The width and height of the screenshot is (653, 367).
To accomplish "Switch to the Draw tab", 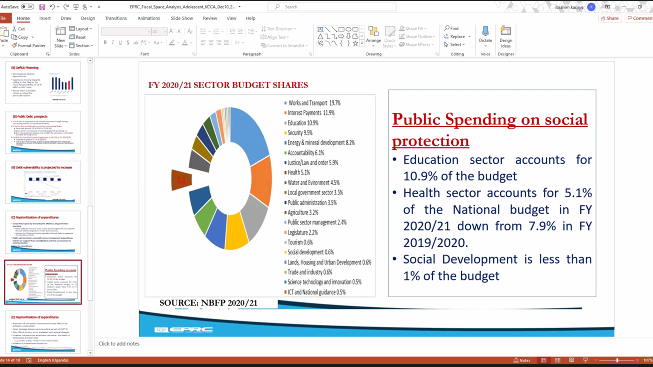I will [66, 18].
